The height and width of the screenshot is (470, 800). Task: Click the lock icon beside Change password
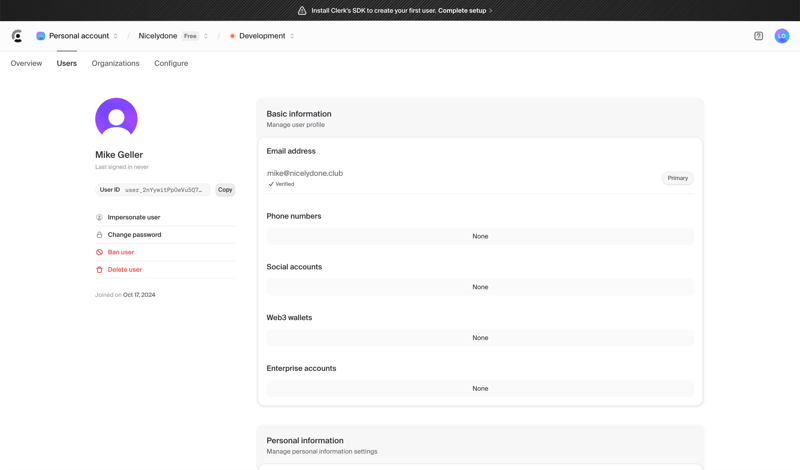pyautogui.click(x=99, y=235)
